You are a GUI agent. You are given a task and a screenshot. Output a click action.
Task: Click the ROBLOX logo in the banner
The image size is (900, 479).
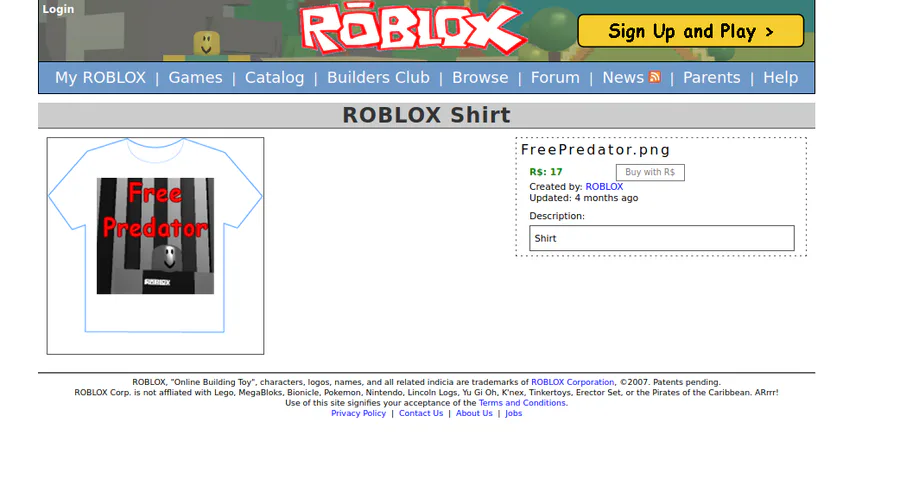413,29
